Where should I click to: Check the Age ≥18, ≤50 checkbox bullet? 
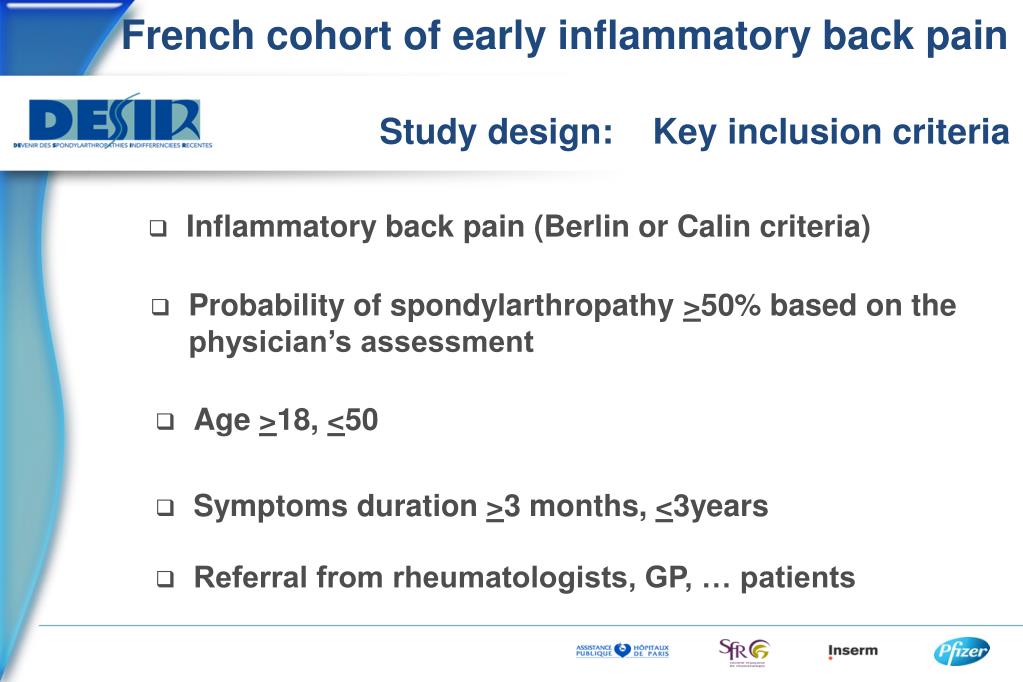coord(166,421)
